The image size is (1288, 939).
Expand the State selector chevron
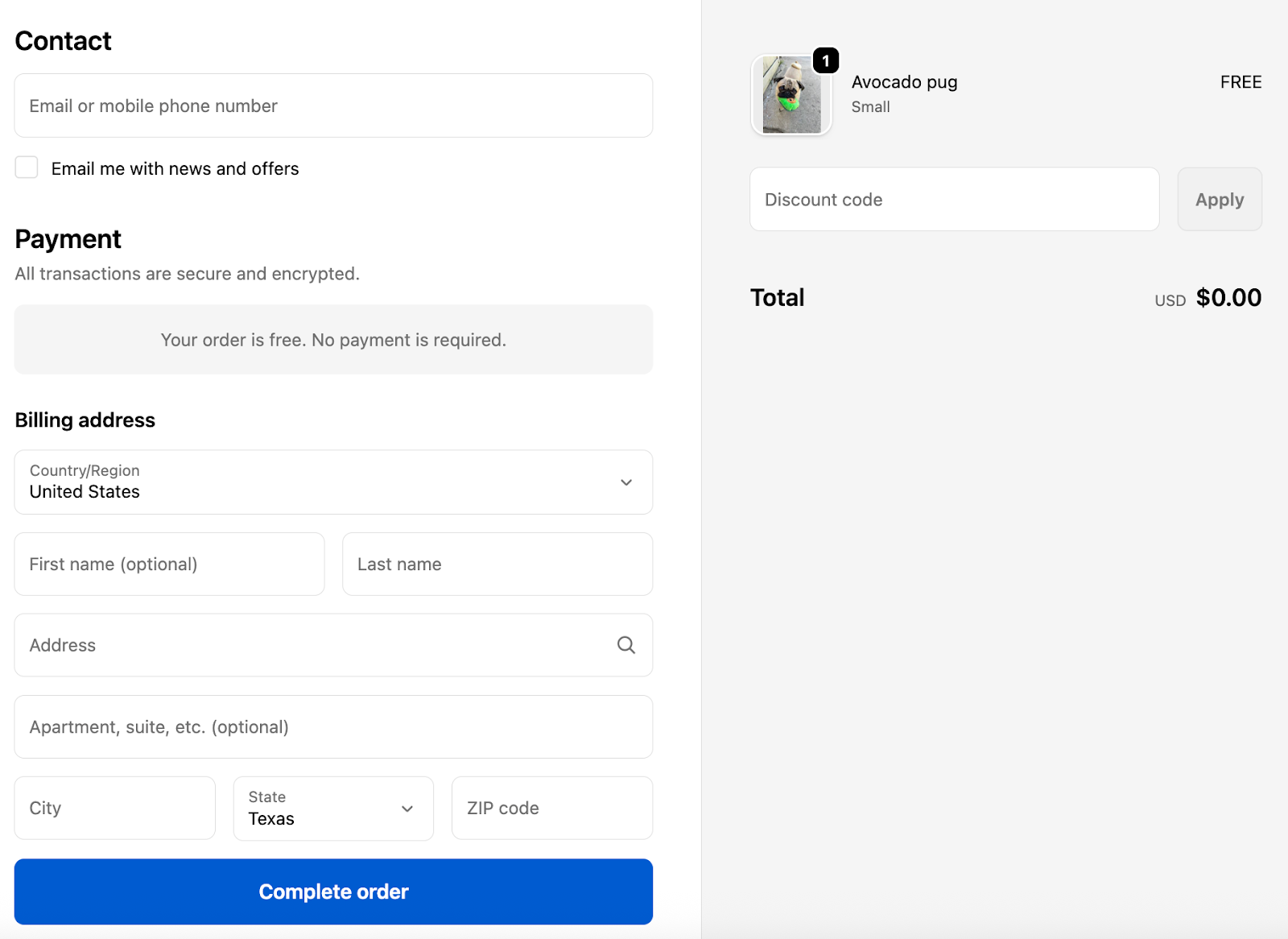click(408, 809)
